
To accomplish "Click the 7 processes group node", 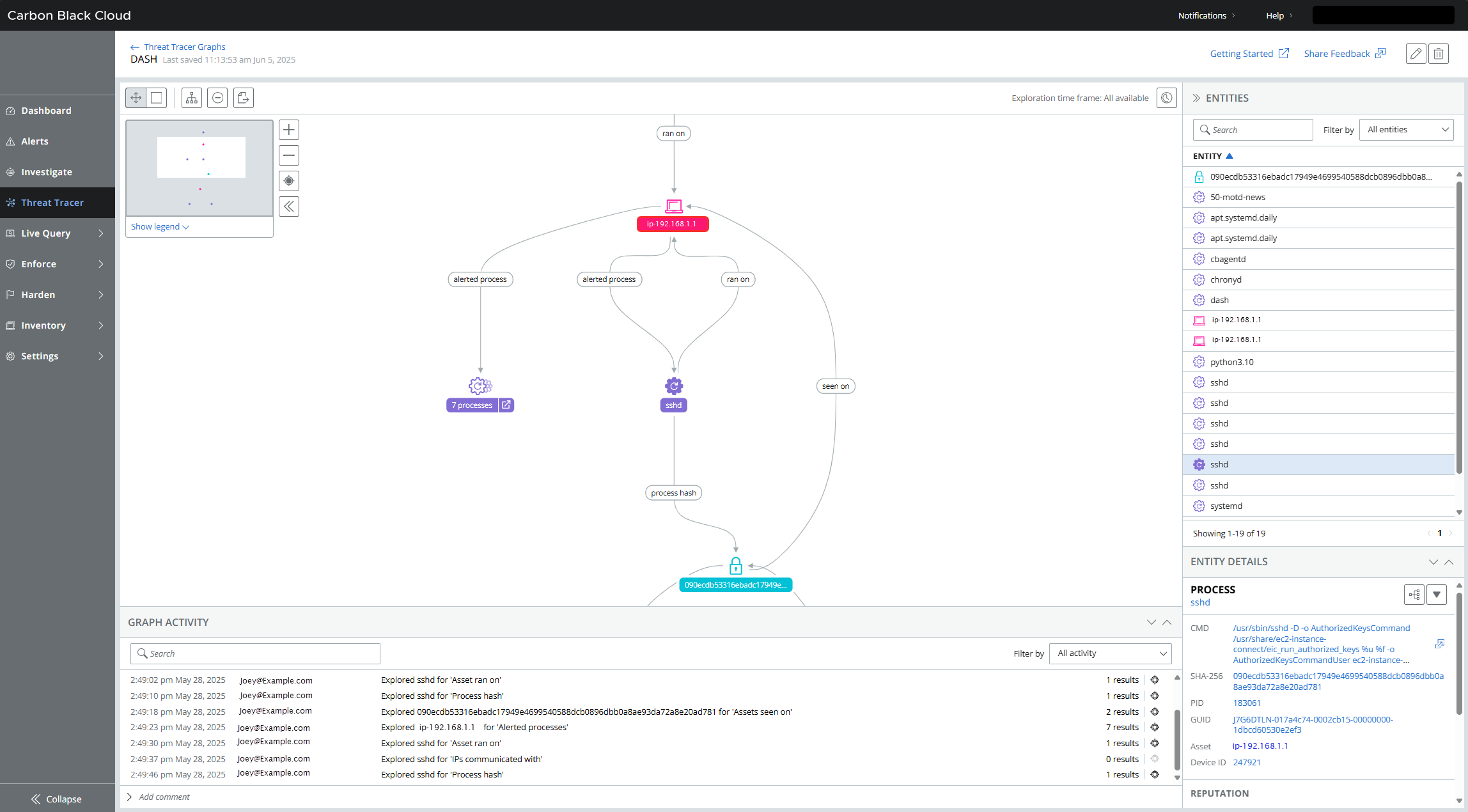I will [472, 405].
